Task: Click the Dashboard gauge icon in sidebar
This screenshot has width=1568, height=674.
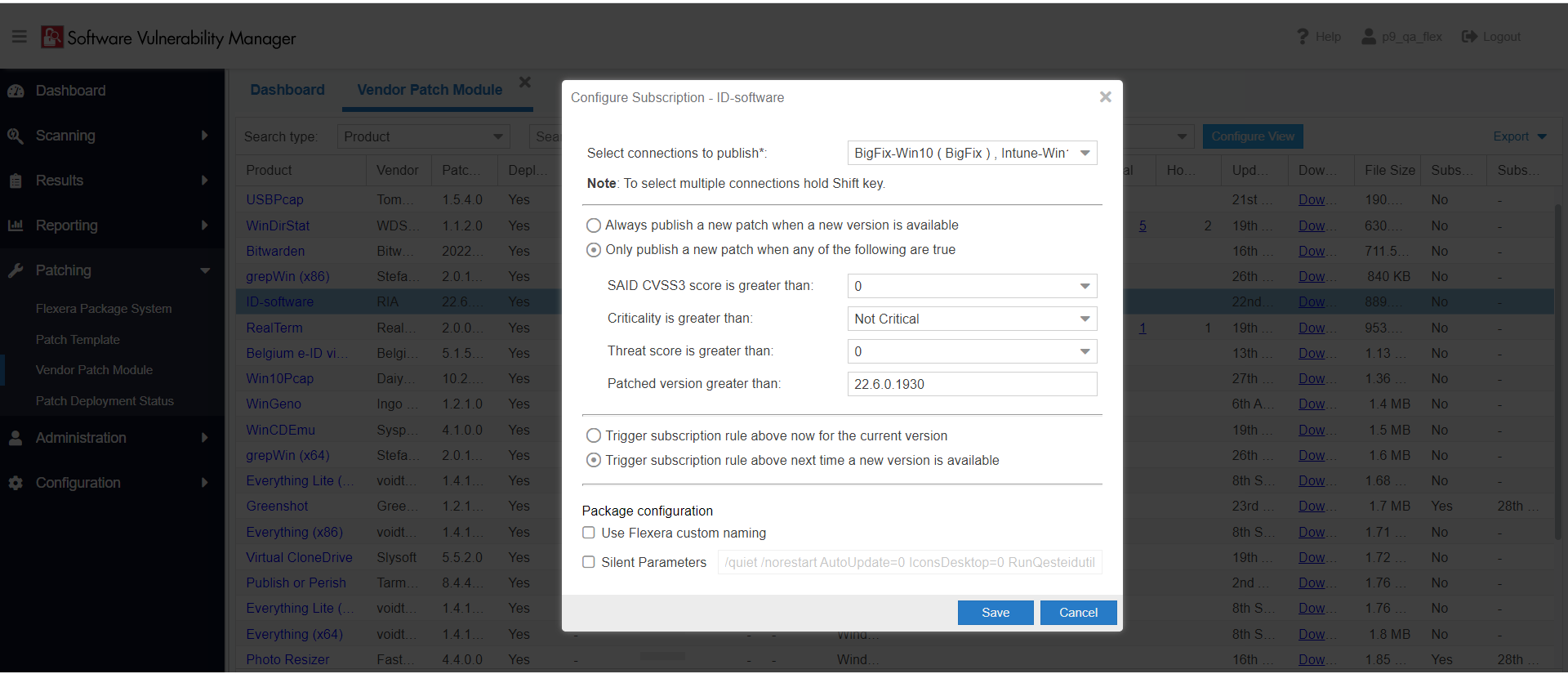Action: click(x=16, y=91)
